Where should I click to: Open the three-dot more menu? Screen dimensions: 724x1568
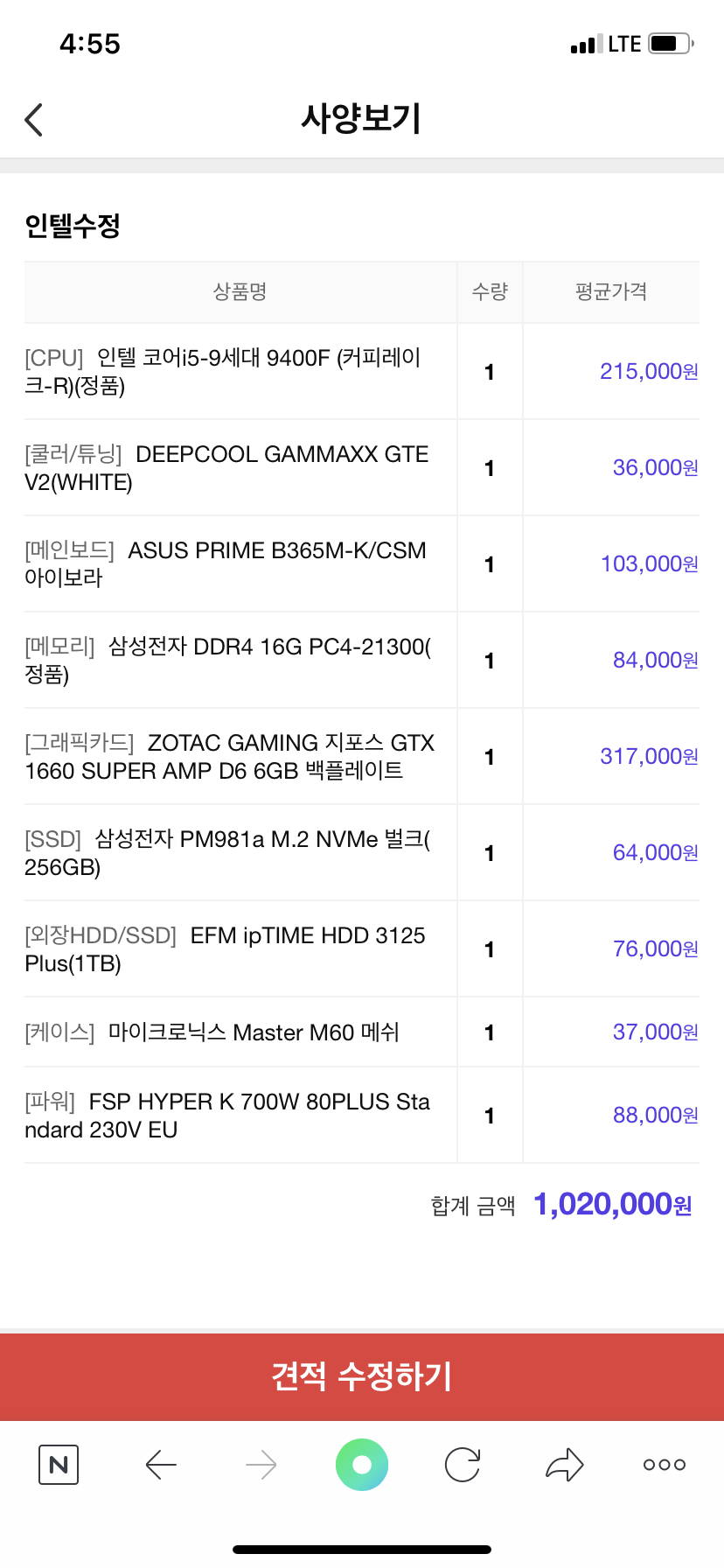click(x=665, y=1465)
